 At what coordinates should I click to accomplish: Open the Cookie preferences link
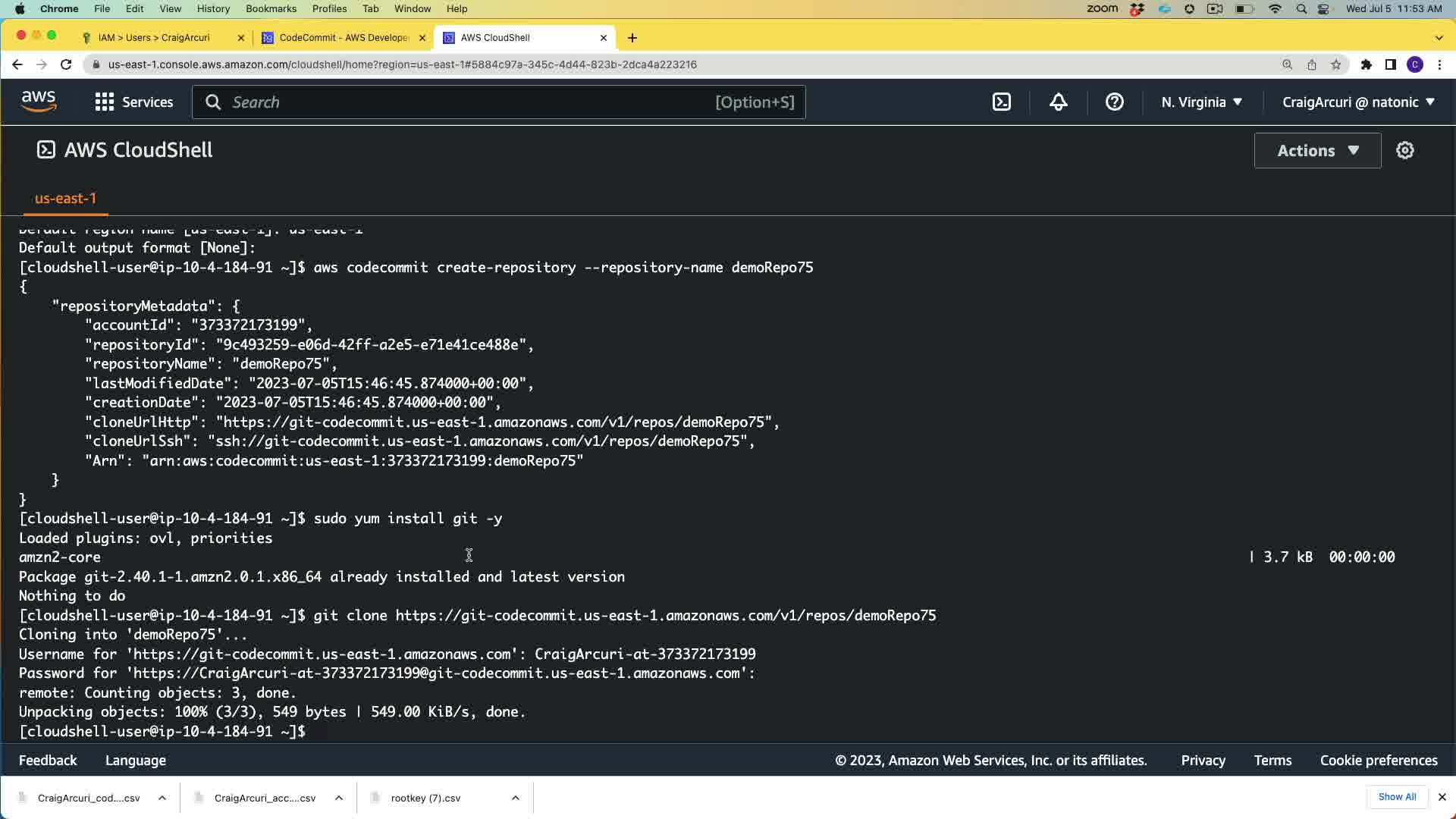click(x=1378, y=760)
